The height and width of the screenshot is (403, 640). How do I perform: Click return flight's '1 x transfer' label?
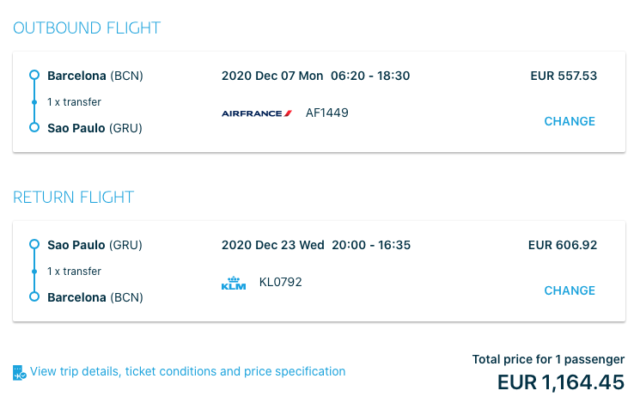point(74,271)
